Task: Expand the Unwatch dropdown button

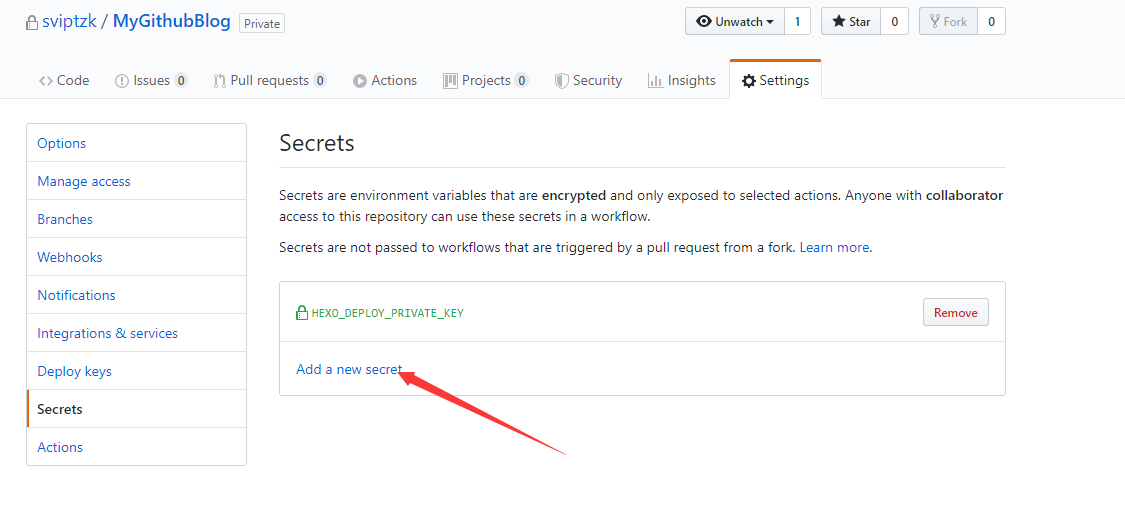Action: 735,22
